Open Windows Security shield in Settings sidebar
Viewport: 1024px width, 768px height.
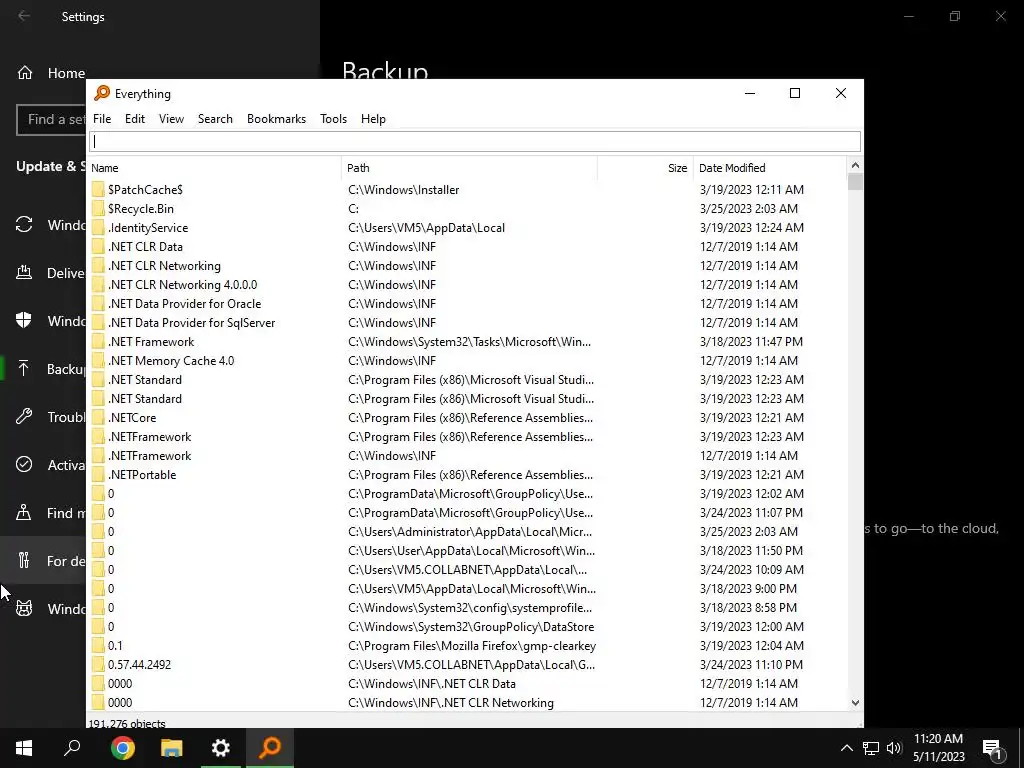coord(24,321)
